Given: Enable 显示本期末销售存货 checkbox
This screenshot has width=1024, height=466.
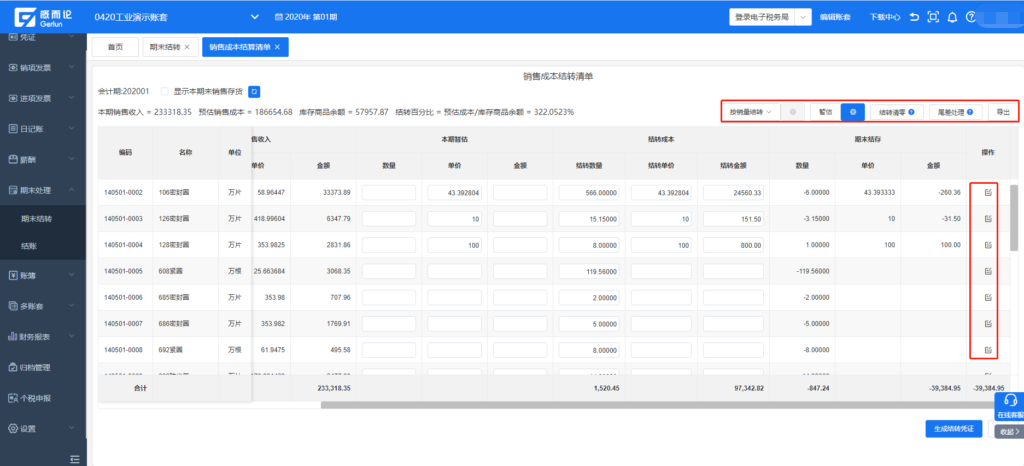Looking at the screenshot, I should pos(165,92).
